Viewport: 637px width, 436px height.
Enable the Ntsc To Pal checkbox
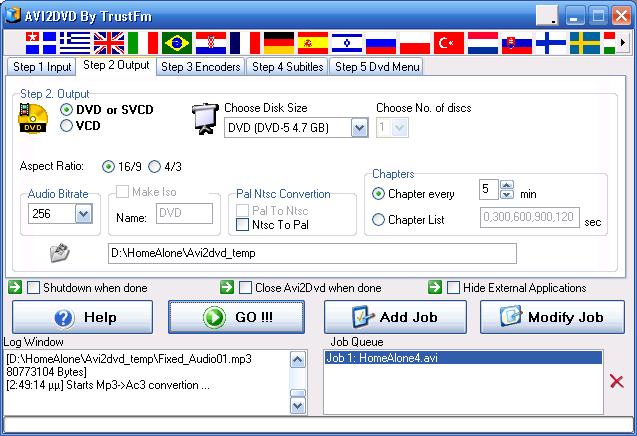[242, 224]
